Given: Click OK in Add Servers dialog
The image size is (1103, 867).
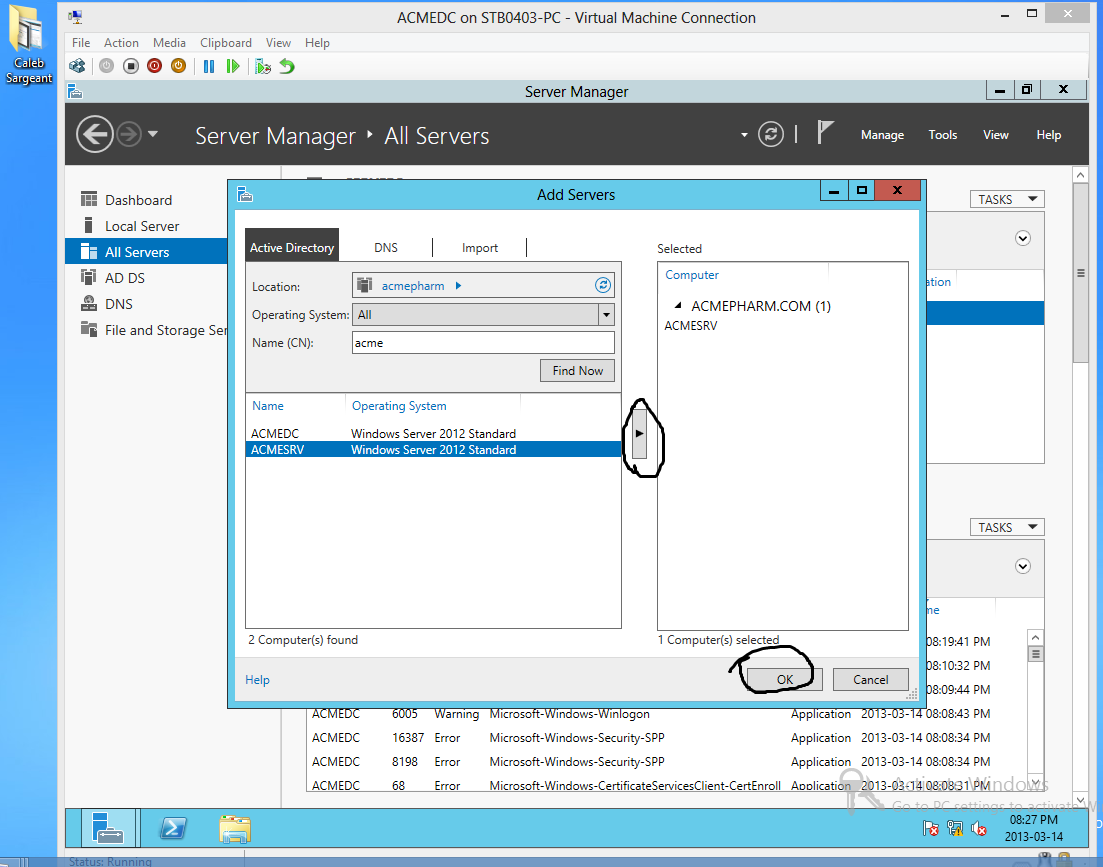Looking at the screenshot, I should [784, 679].
